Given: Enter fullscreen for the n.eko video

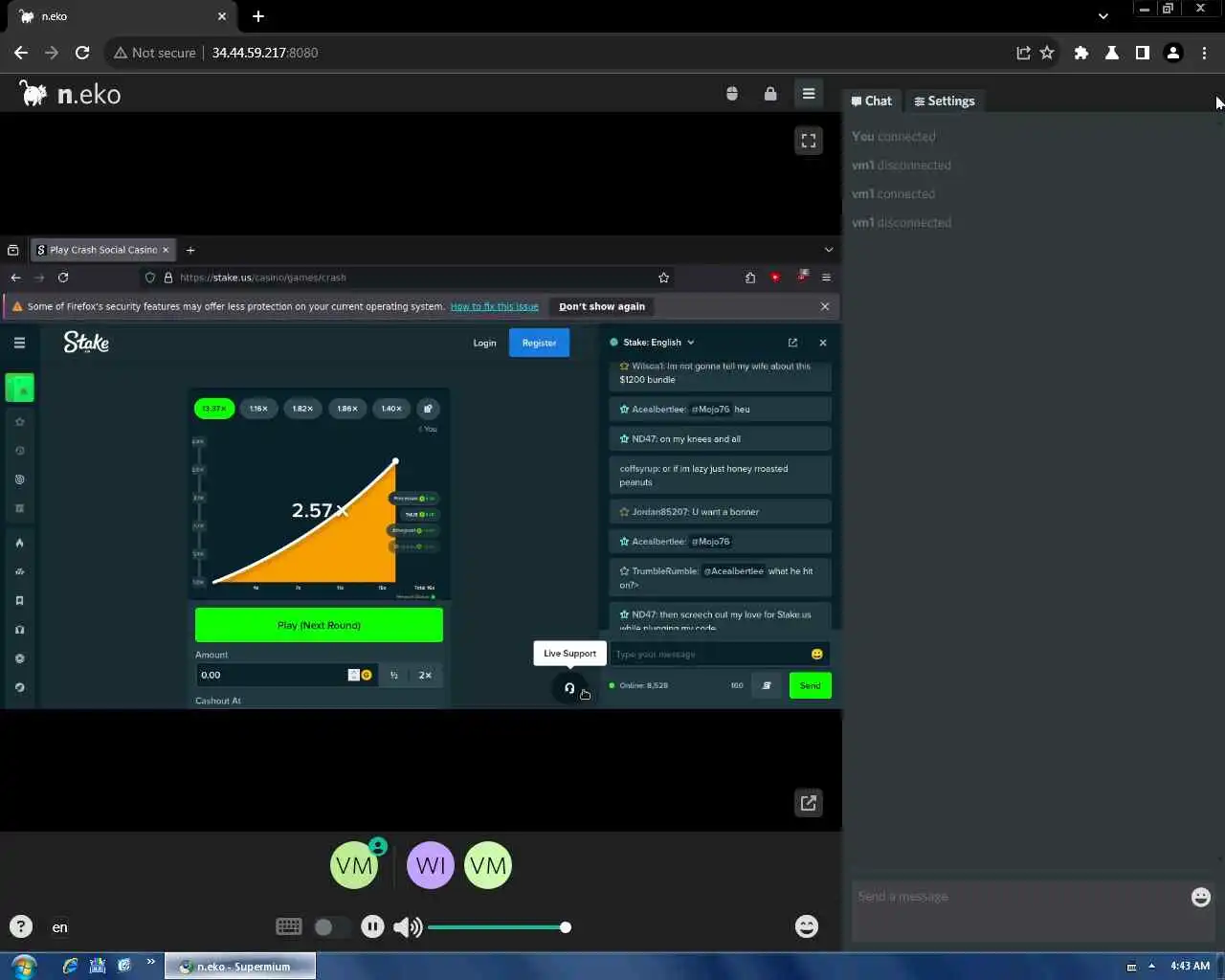Looking at the screenshot, I should pos(809,141).
